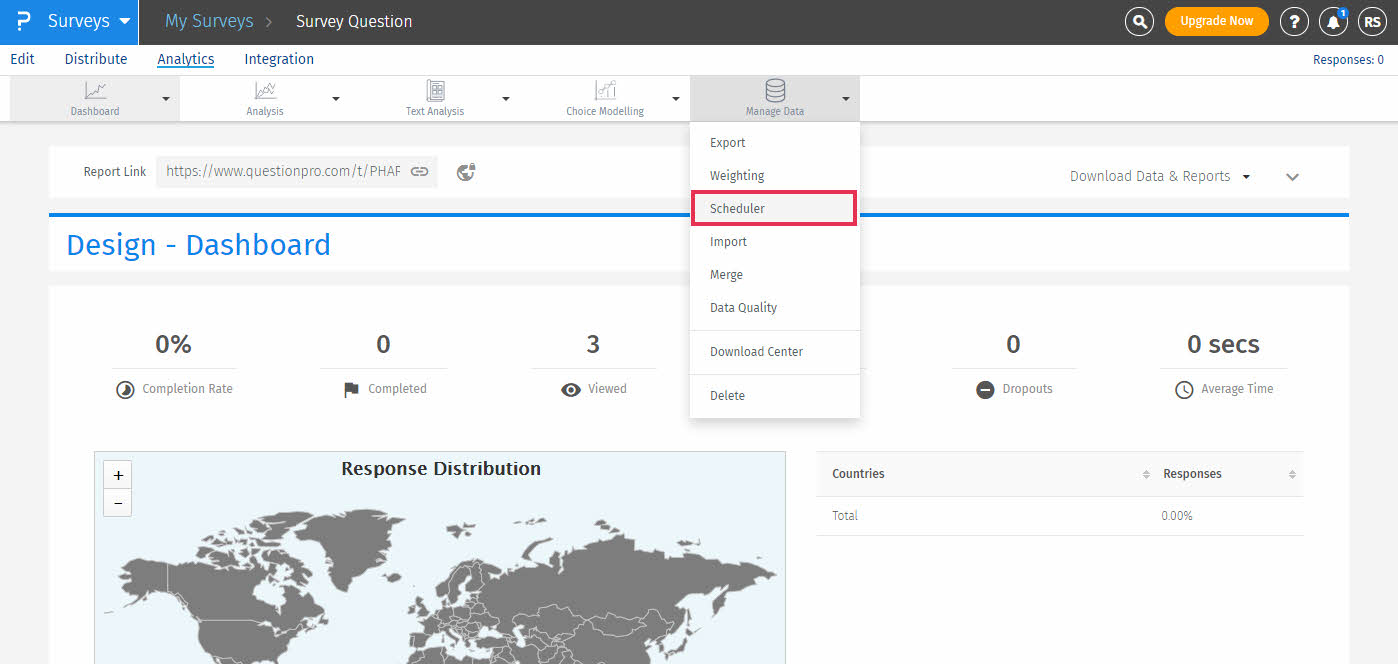Screen dimensions: 1398x664
Task: Click the report link URL field
Action: pos(283,172)
